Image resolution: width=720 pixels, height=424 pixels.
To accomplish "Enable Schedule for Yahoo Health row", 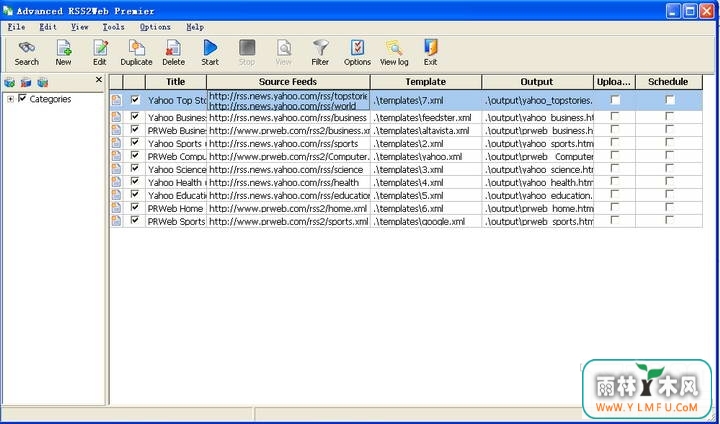I will [670, 181].
